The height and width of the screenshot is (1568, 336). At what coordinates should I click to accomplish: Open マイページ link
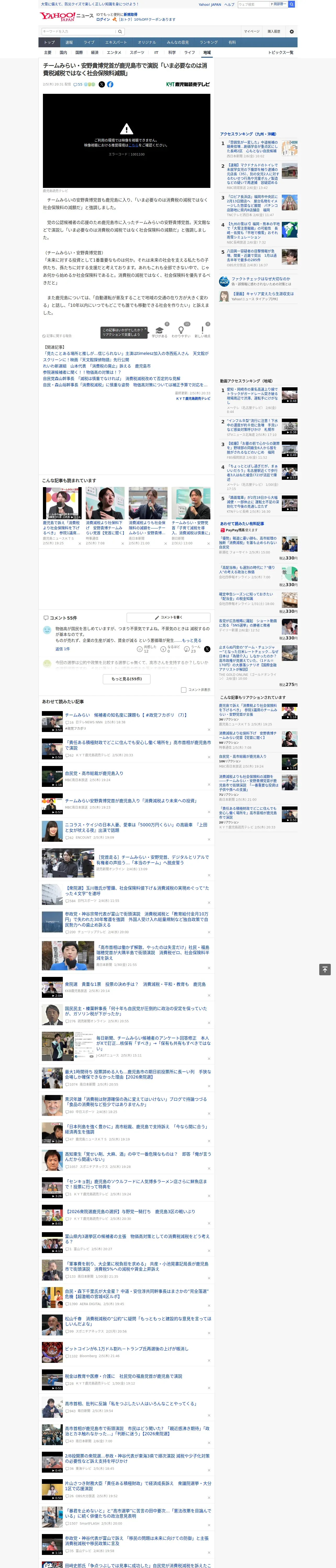251,32
